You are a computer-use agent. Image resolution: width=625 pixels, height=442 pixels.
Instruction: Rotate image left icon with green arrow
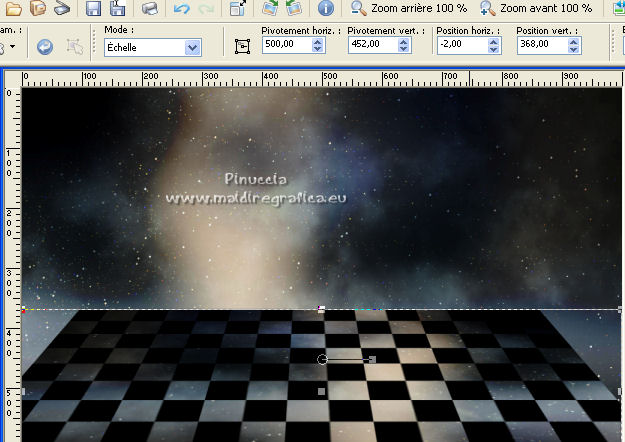click(294, 8)
